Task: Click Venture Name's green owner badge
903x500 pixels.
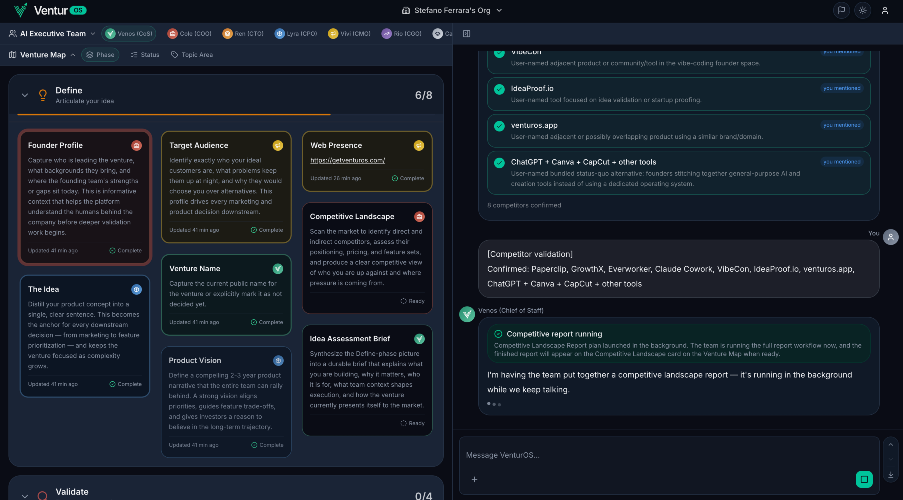Action: coord(278,268)
